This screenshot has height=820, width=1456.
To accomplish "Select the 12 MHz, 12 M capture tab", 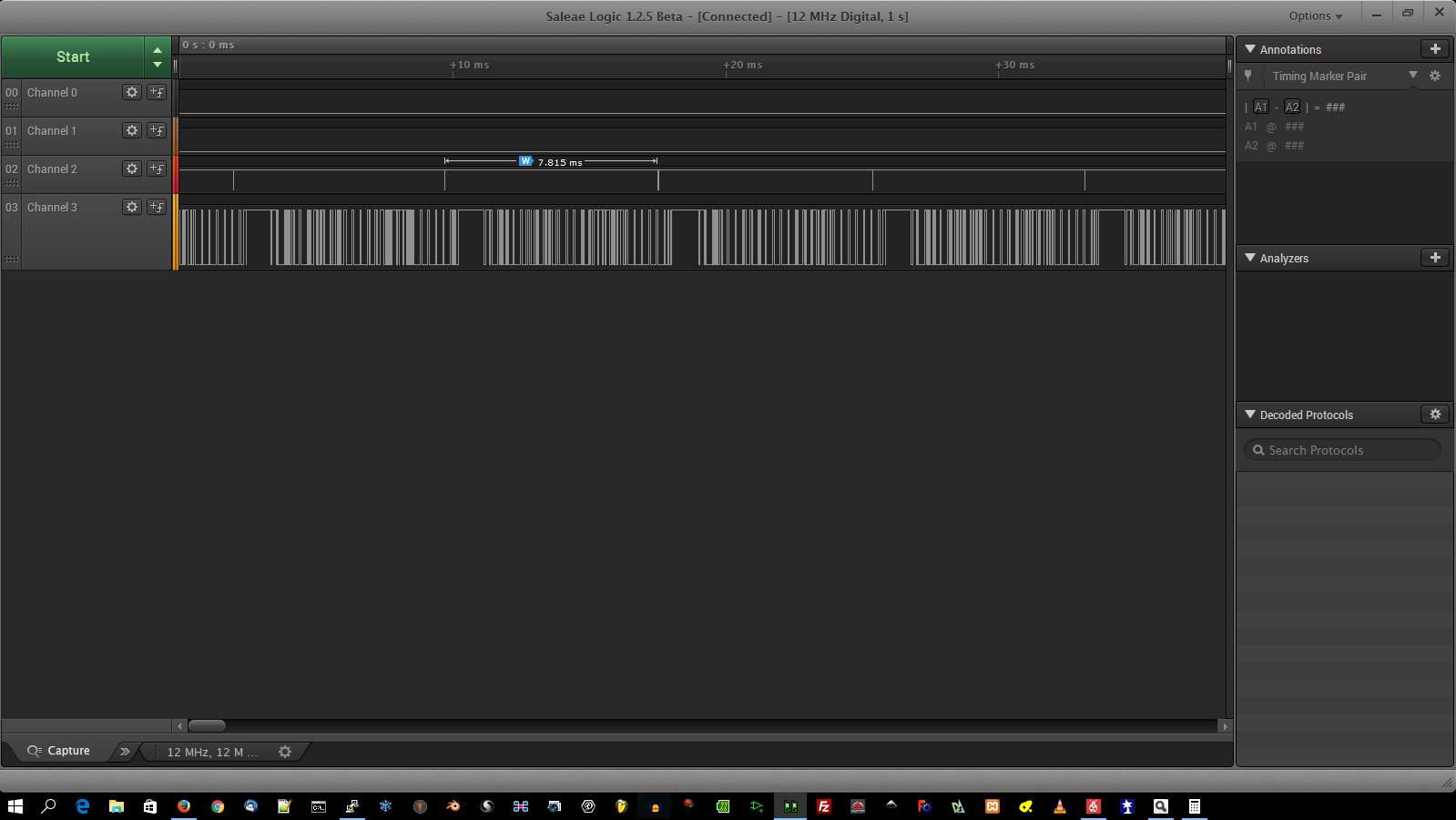I will point(212,752).
